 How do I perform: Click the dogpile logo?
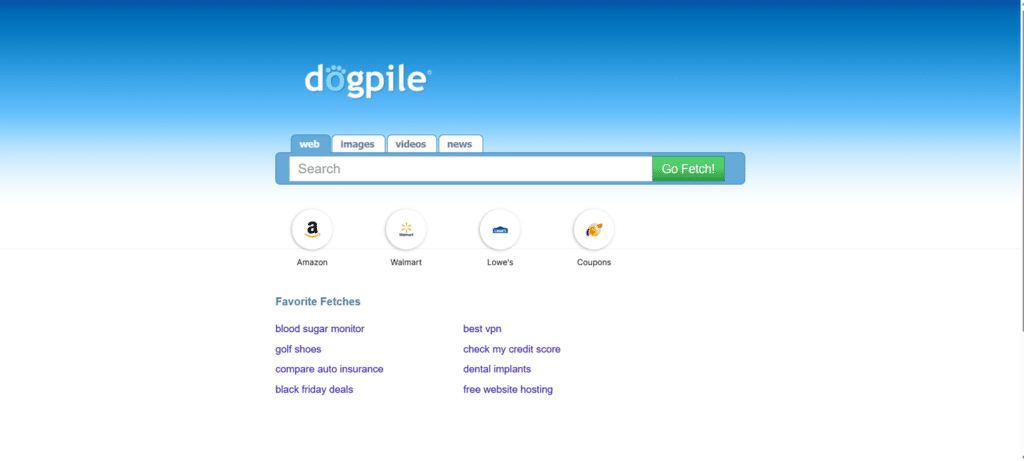click(x=368, y=81)
